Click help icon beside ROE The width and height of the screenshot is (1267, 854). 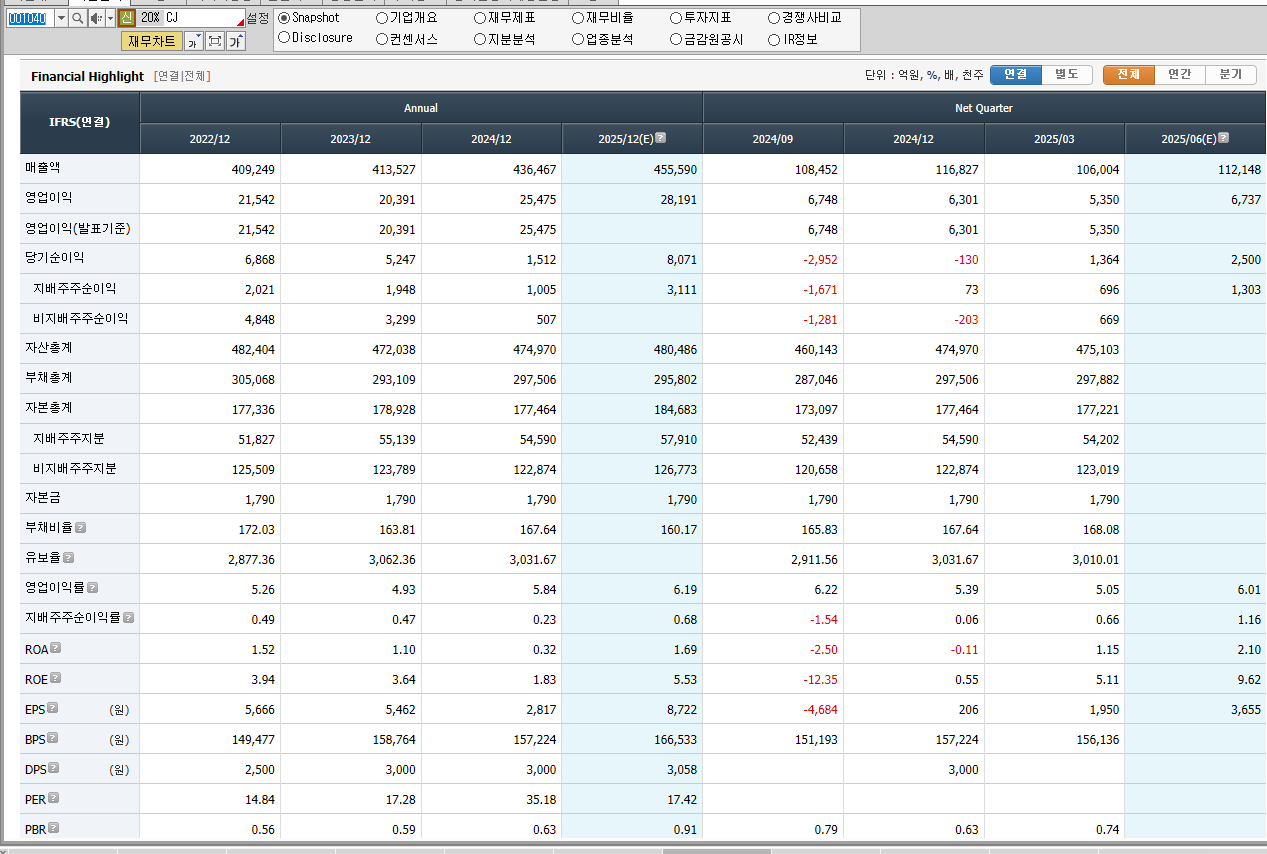(56, 678)
